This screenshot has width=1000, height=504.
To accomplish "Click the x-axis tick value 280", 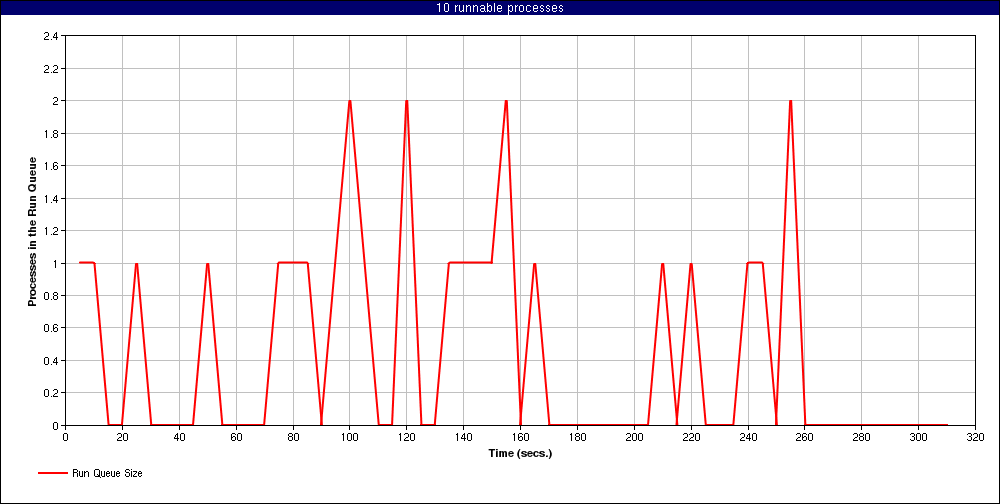I will pos(862,437).
